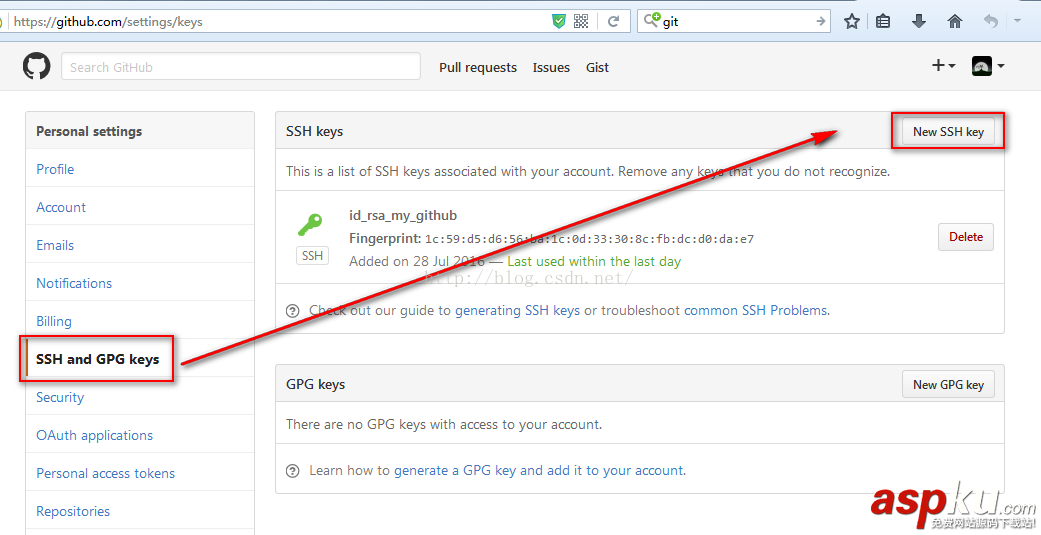
Task: Click There are no GPG keys text
Action: coord(444,424)
